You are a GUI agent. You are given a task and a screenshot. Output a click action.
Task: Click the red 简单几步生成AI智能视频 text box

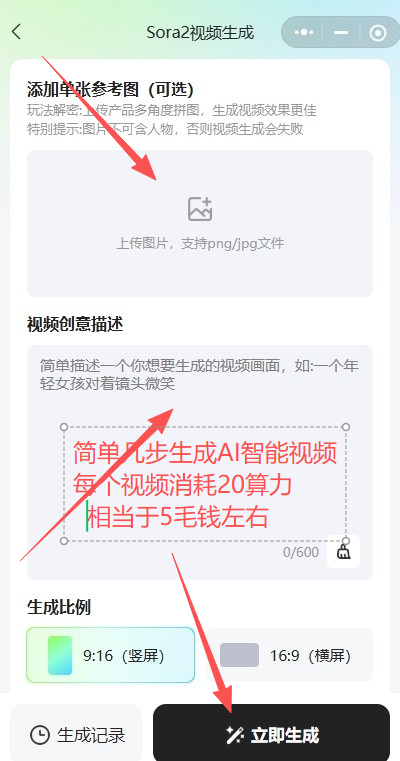[205, 484]
